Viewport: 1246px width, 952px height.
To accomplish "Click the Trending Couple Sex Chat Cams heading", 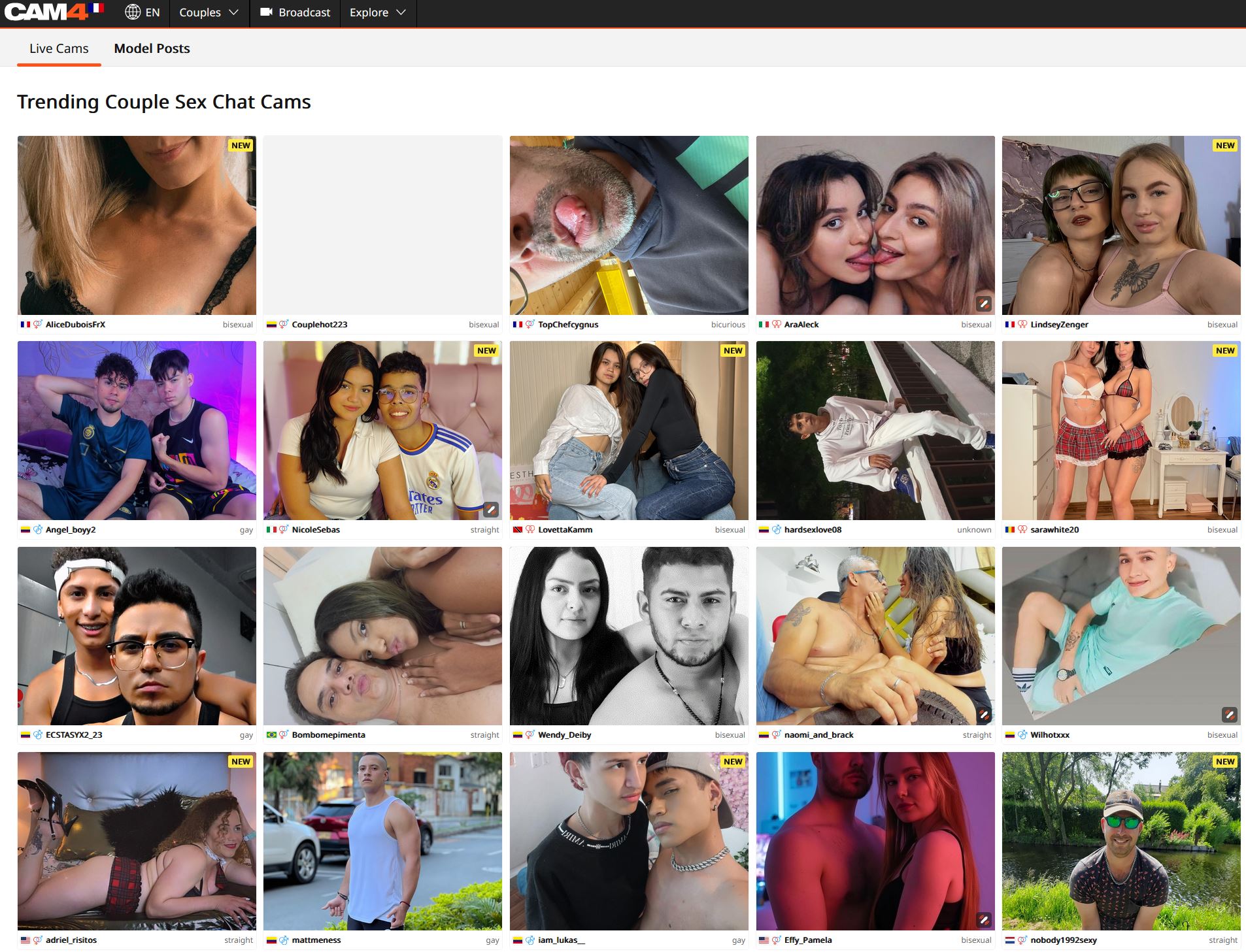I will coord(164,102).
